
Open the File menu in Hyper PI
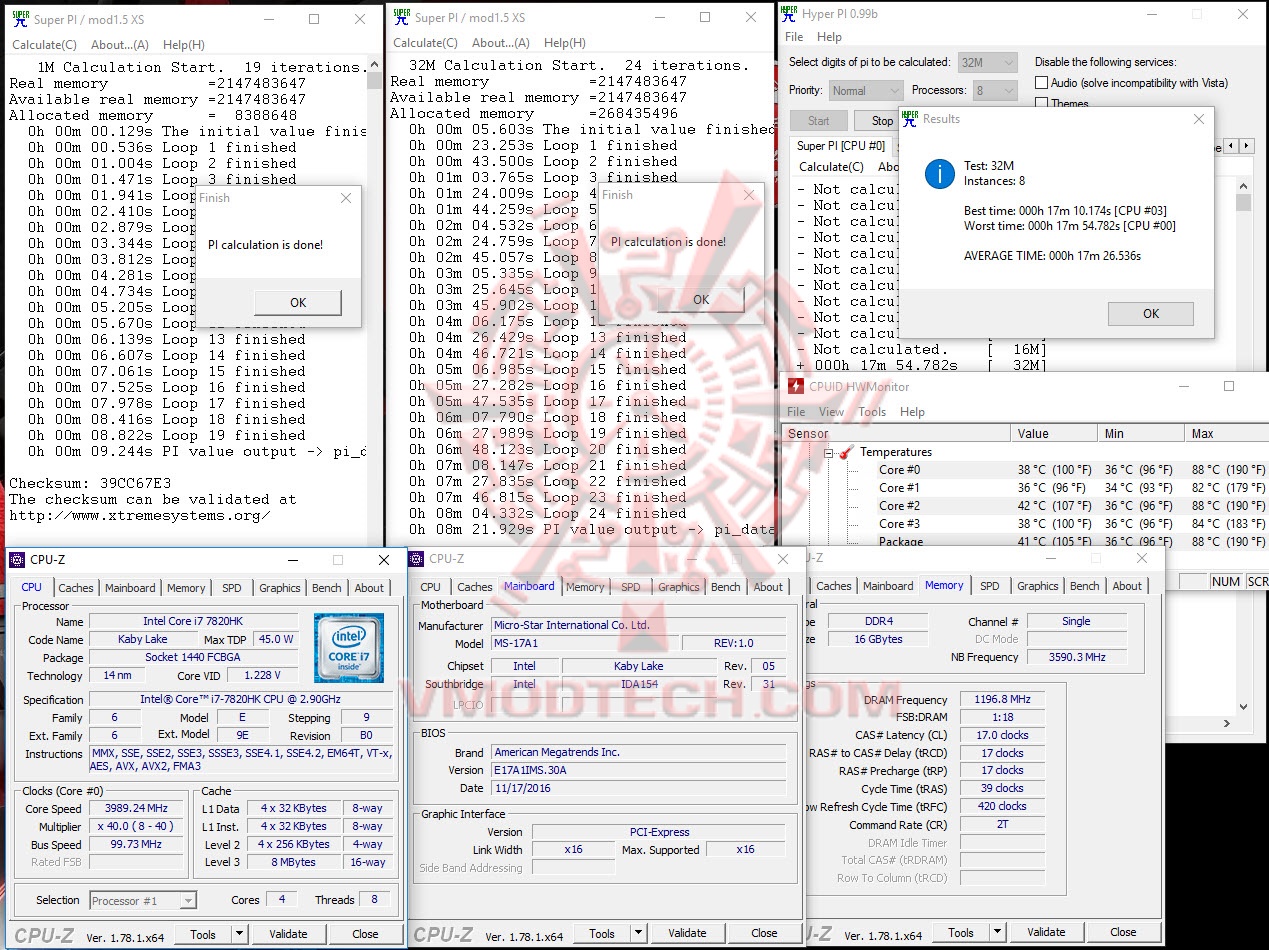(794, 37)
